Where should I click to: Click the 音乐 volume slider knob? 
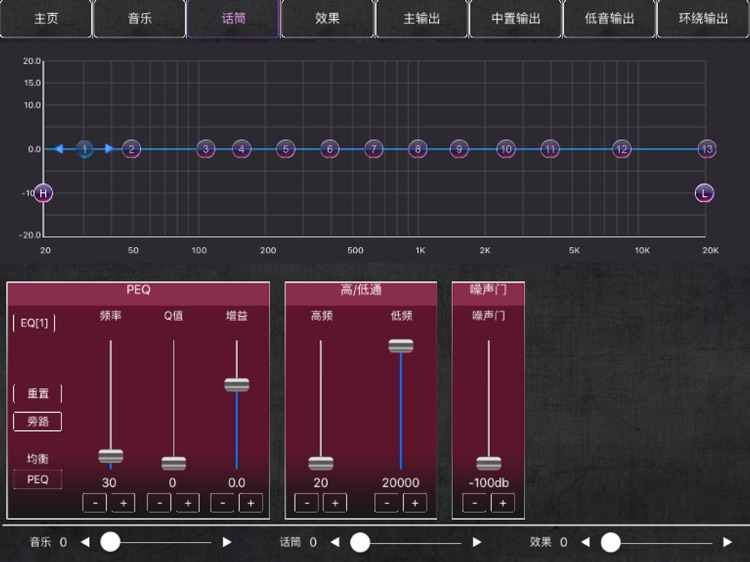point(110,542)
